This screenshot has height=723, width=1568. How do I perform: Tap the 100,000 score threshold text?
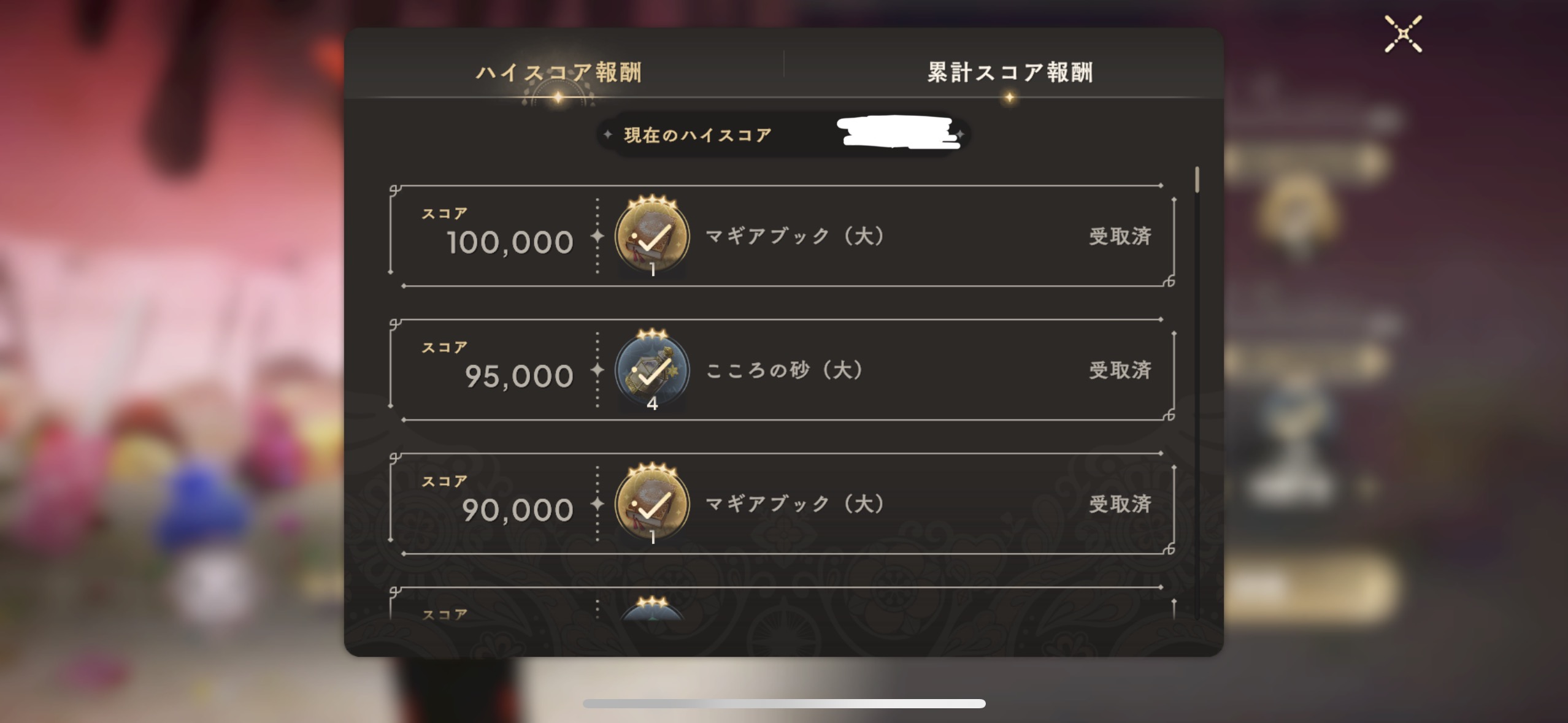click(510, 242)
